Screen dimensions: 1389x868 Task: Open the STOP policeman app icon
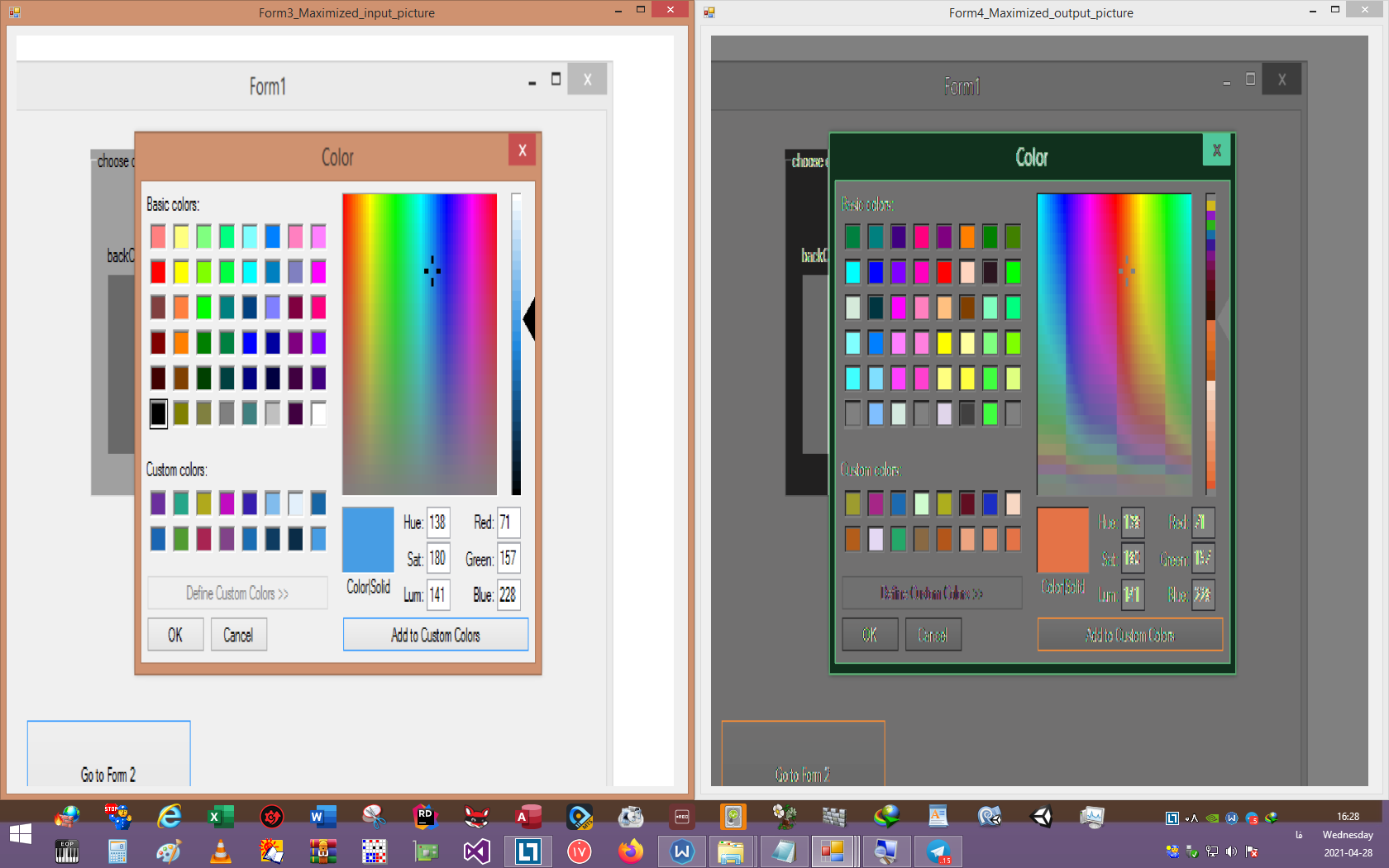pos(117,817)
